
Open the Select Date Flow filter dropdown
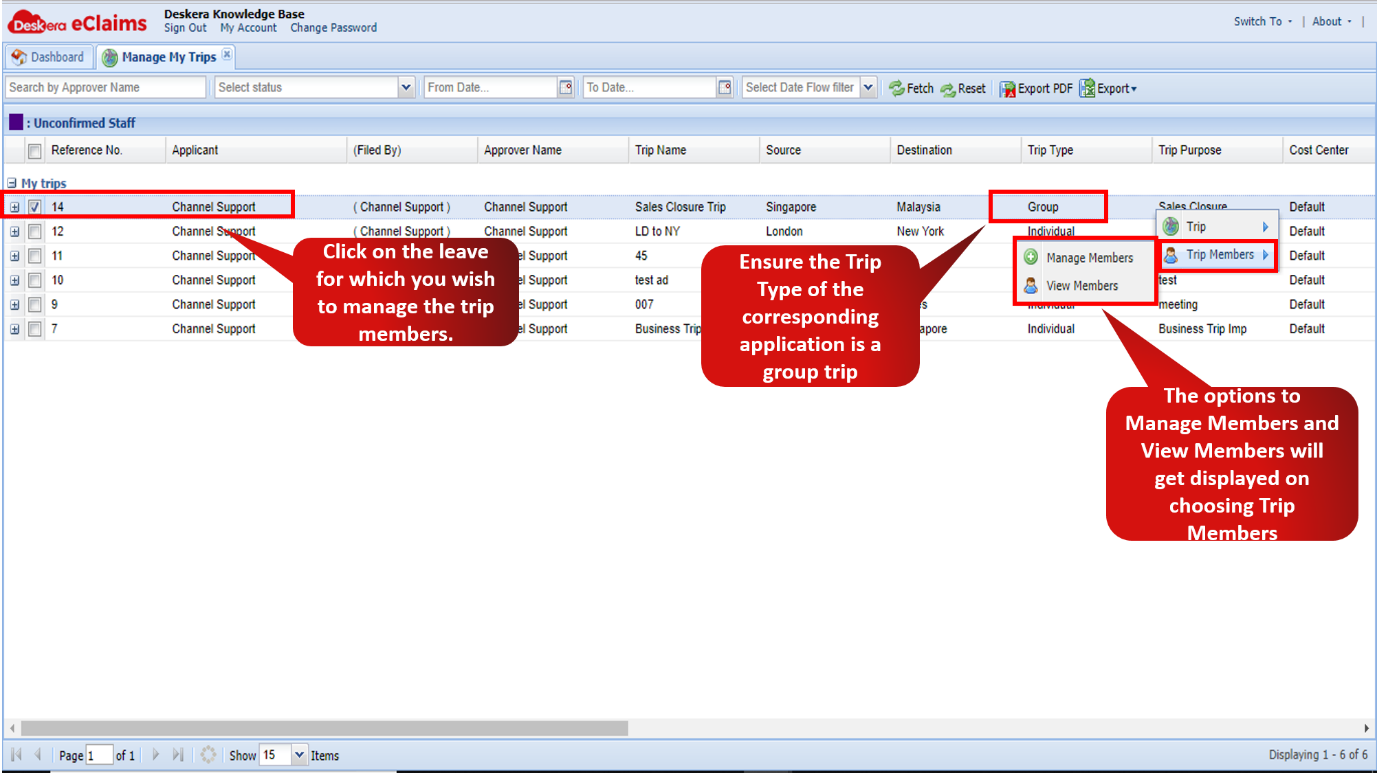click(x=868, y=87)
